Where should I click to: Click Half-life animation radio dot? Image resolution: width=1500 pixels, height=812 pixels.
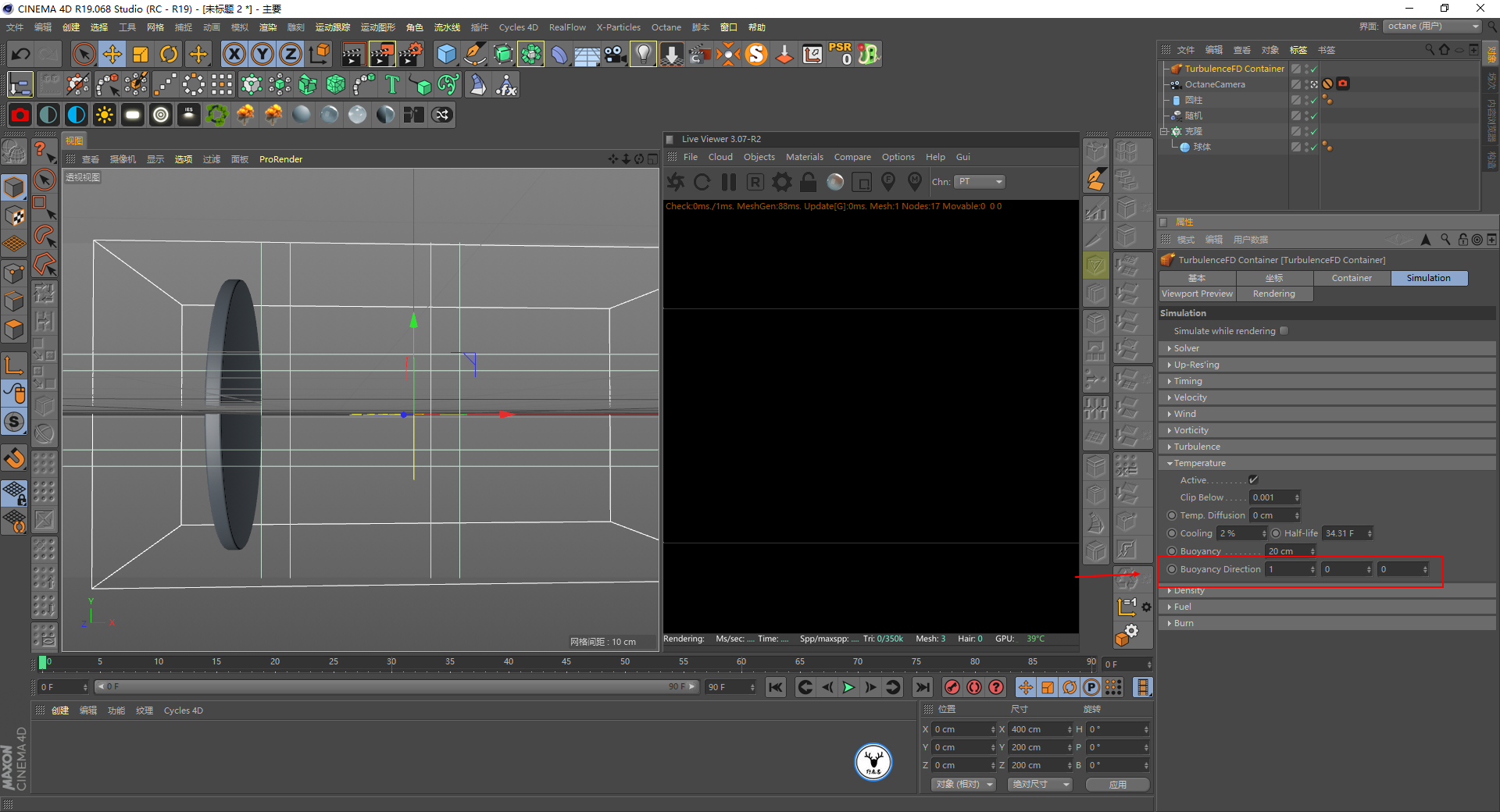coord(1276,533)
